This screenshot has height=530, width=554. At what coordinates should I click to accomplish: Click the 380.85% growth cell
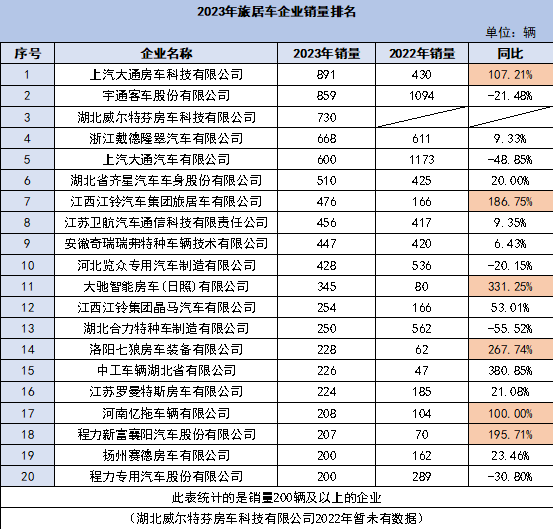(x=511, y=371)
